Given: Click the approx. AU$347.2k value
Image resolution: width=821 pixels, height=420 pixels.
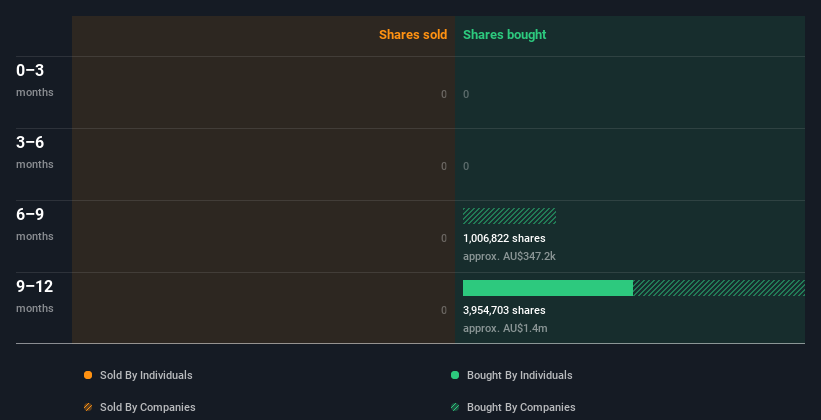Looking at the screenshot, I should click(509, 257).
